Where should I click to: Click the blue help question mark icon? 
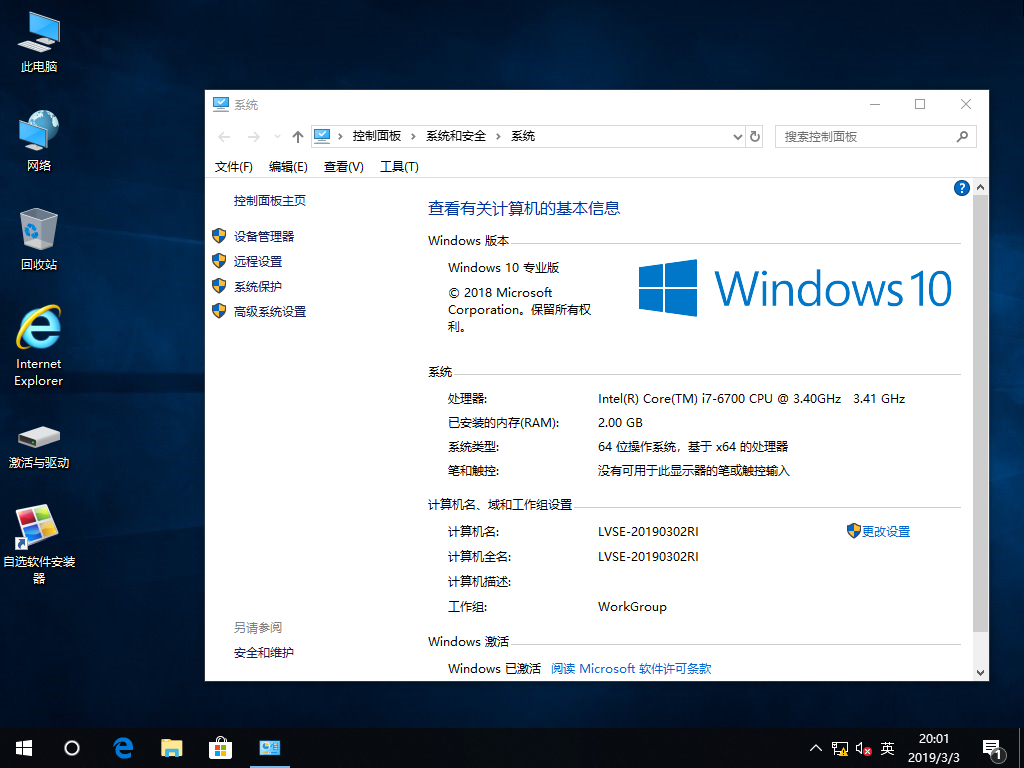click(x=961, y=187)
